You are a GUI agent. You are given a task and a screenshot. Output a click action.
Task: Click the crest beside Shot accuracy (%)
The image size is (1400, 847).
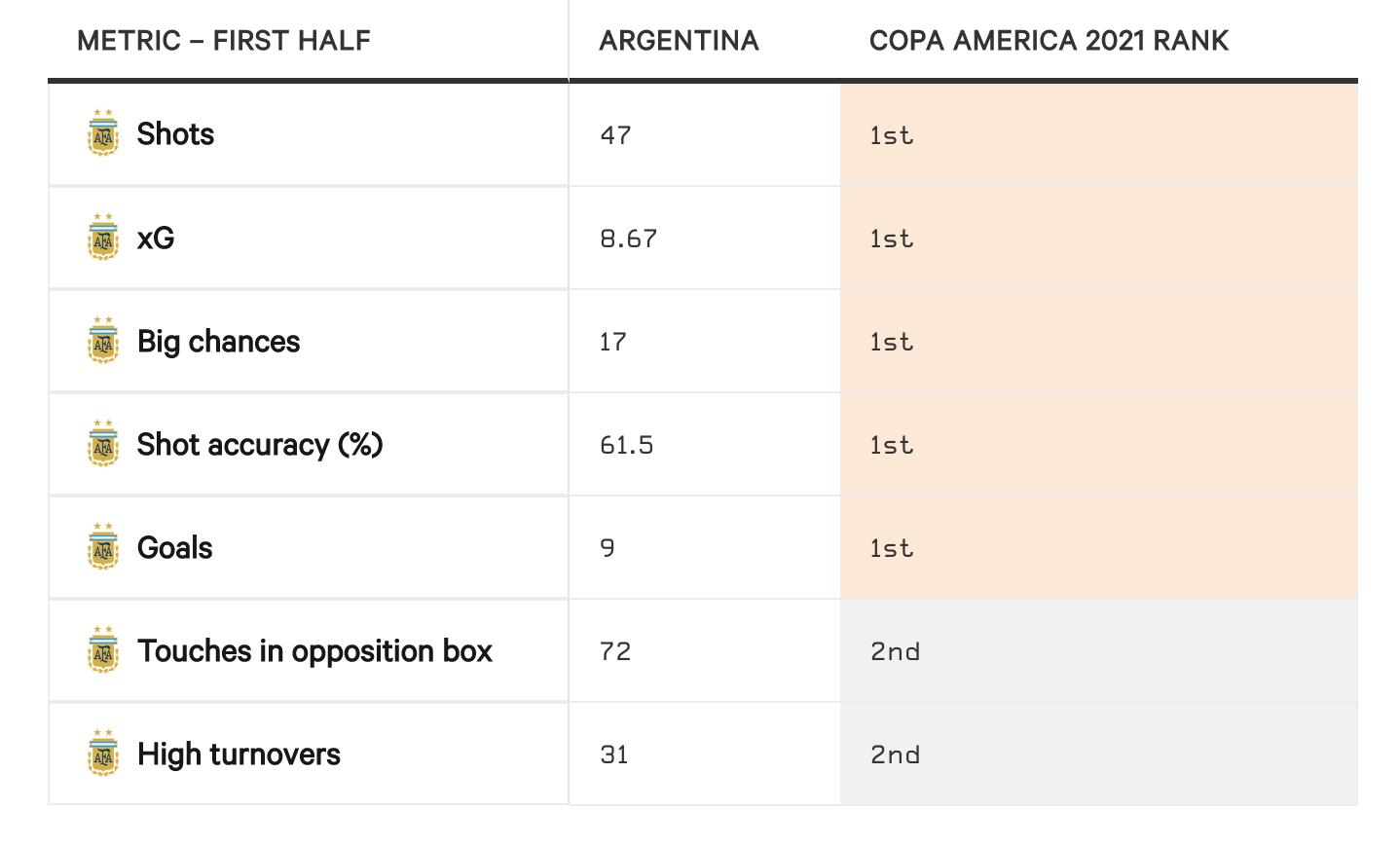[x=103, y=443]
